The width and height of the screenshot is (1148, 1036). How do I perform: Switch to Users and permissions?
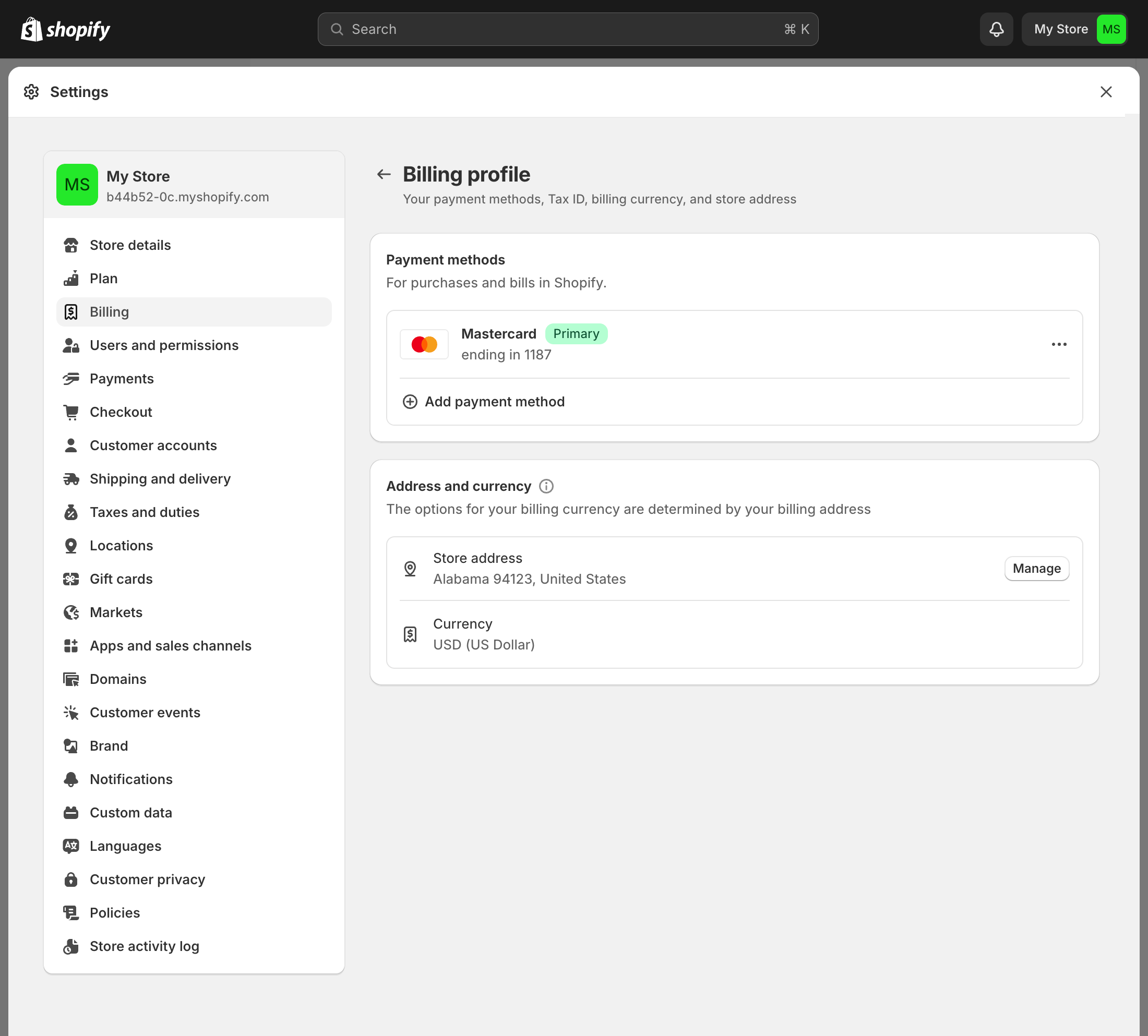click(x=164, y=345)
